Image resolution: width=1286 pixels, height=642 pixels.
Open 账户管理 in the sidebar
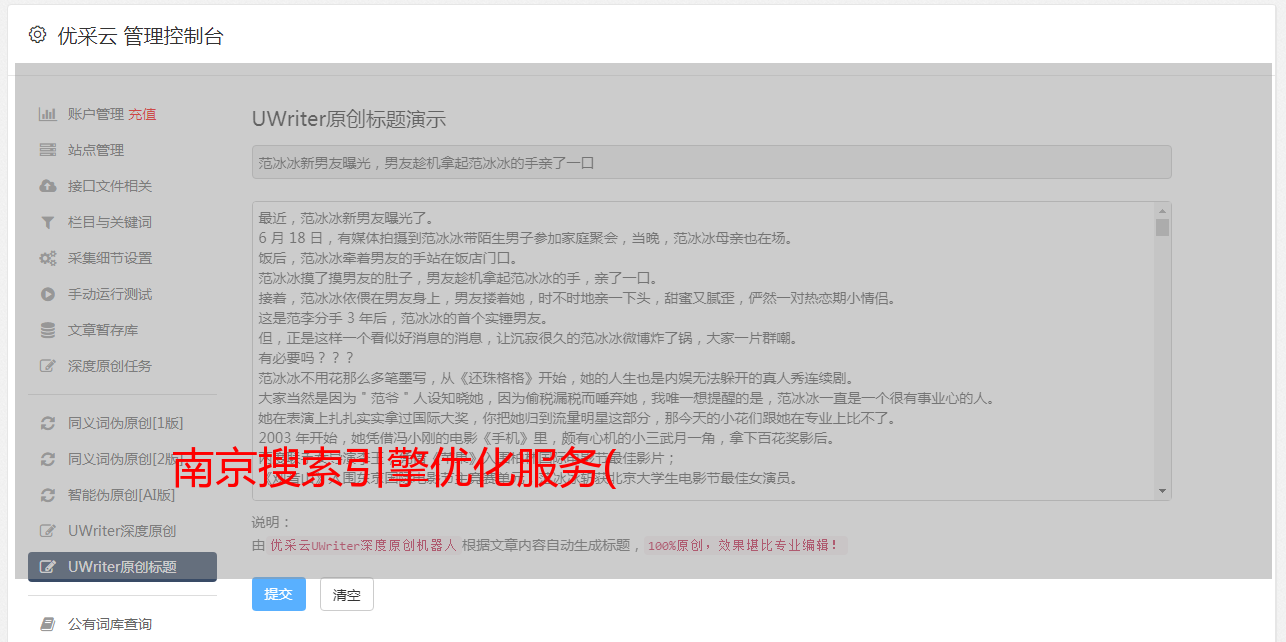pyautogui.click(x=96, y=114)
